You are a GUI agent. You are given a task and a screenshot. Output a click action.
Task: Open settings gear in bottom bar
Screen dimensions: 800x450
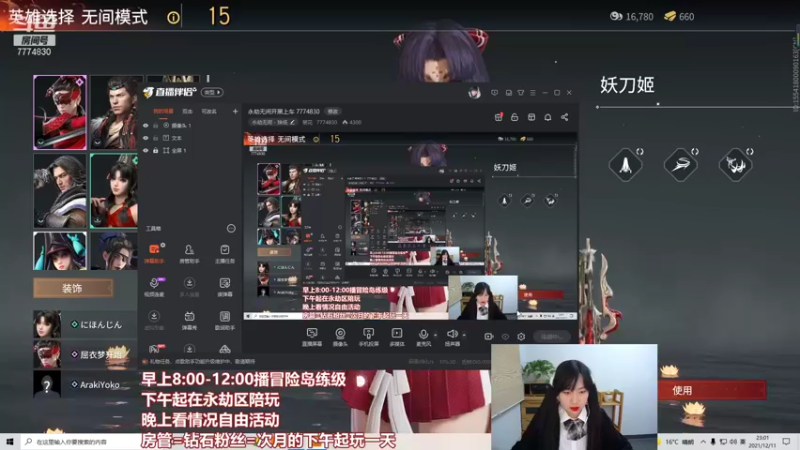click(x=521, y=337)
